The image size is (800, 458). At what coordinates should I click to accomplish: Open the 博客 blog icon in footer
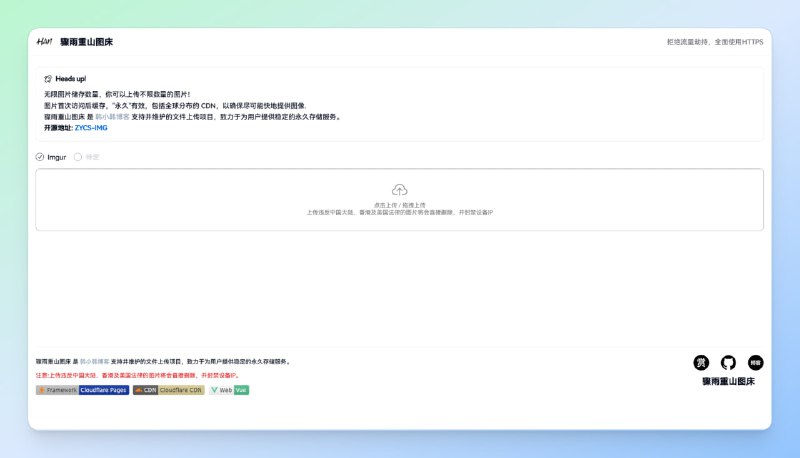756,363
